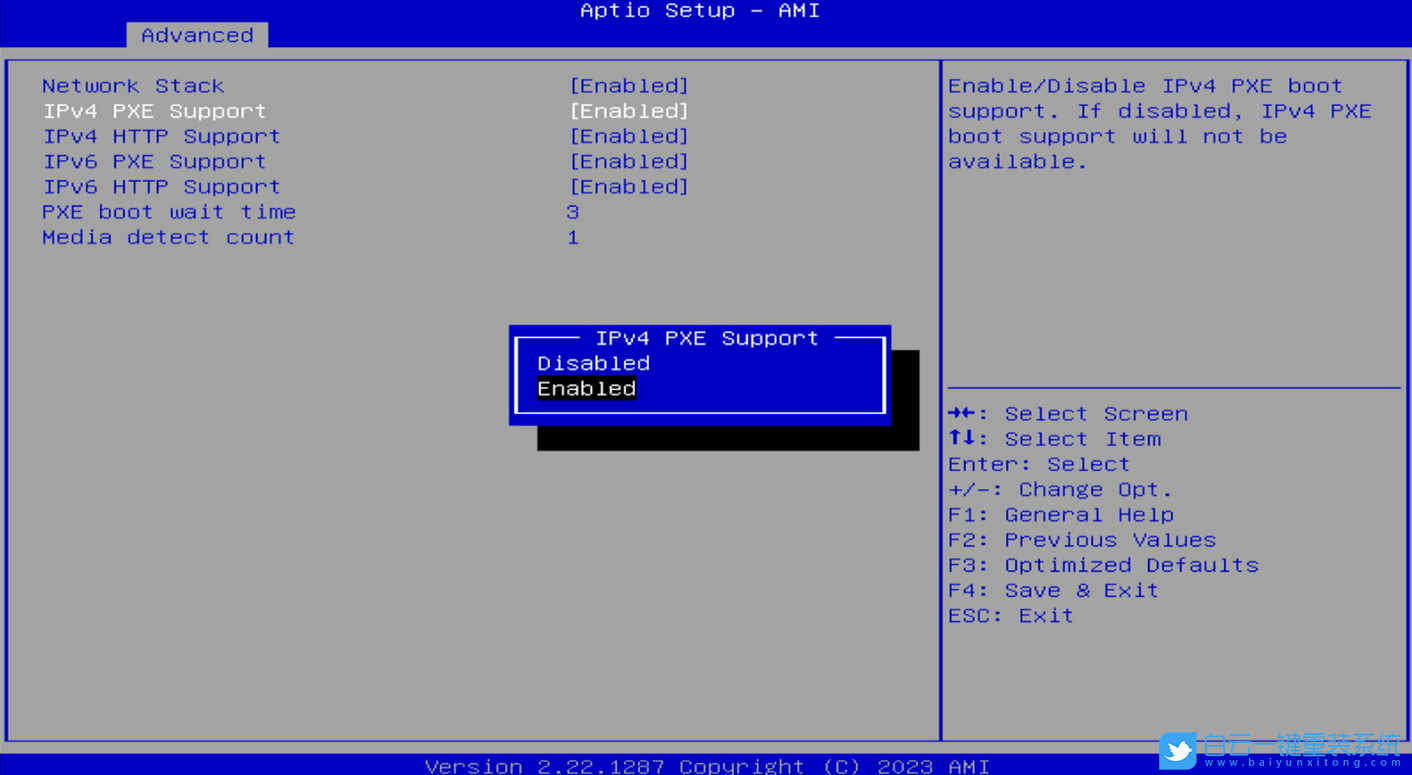This screenshot has height=775, width=1412.
Task: Switch to the Advanced tab
Action: (196, 34)
